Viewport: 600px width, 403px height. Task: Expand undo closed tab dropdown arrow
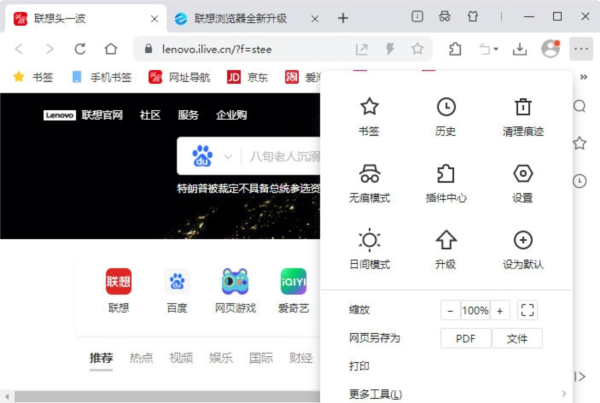(x=496, y=49)
